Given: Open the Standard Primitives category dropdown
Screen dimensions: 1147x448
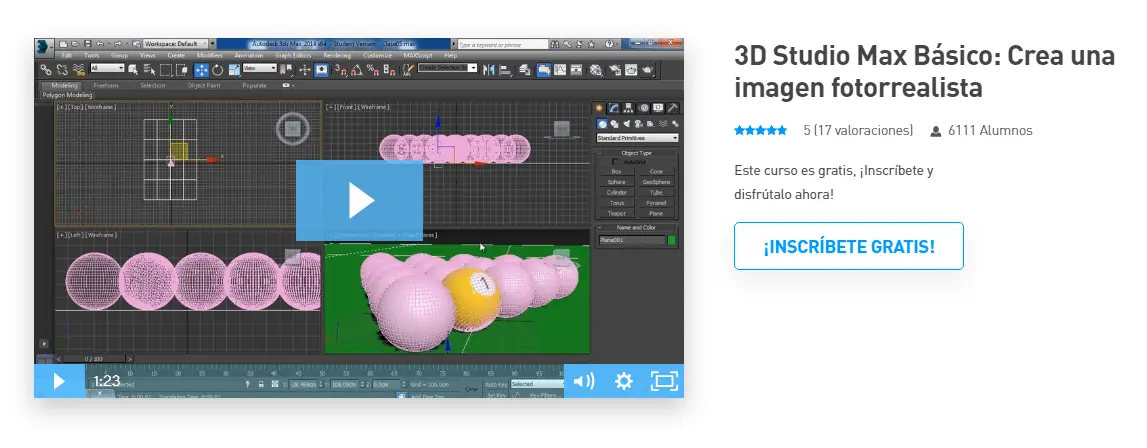Looking at the screenshot, I should tap(638, 138).
